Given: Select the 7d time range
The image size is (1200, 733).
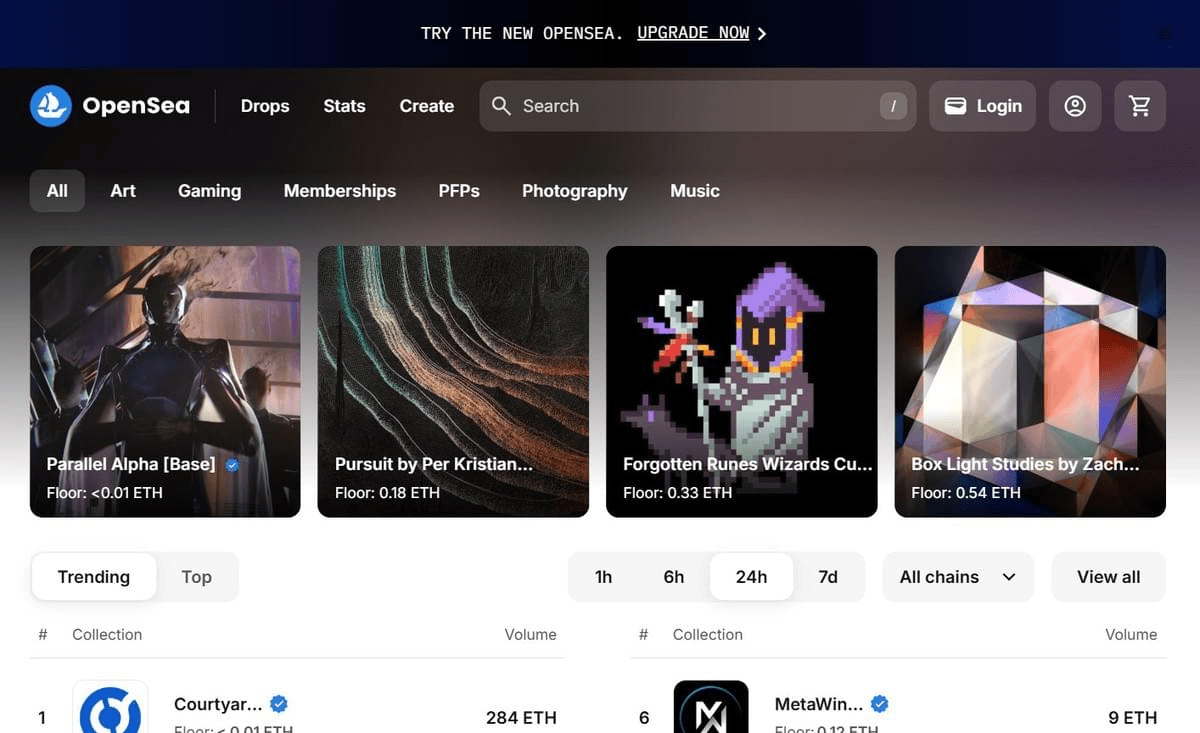Looking at the screenshot, I should tap(828, 577).
